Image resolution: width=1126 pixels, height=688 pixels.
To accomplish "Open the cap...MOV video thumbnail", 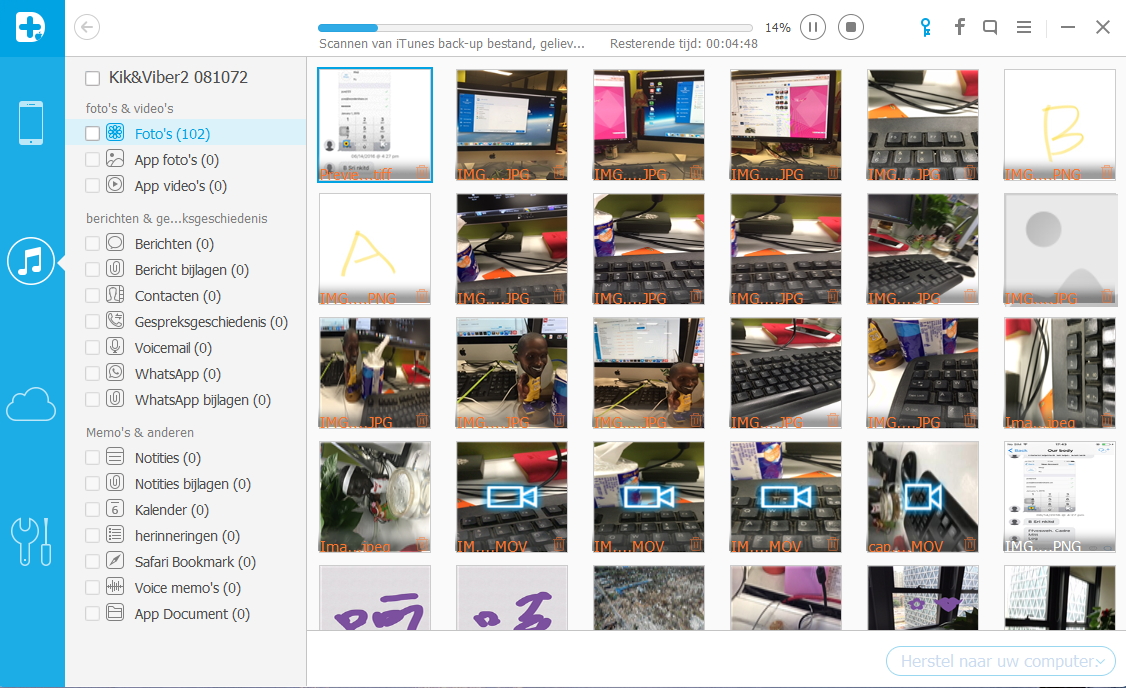I will tap(923, 497).
